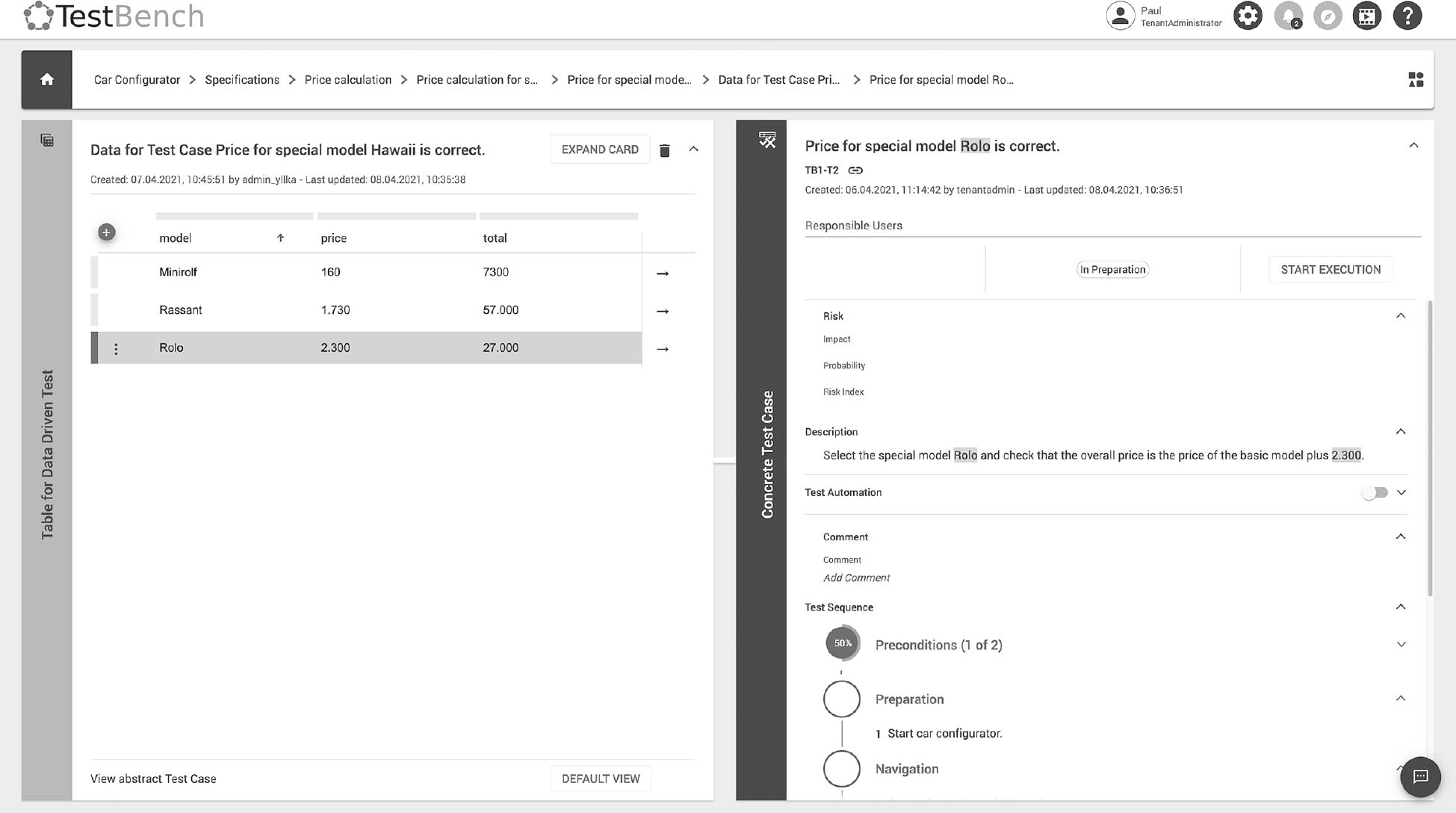Click the link icon next to TB1-T2
The width and height of the screenshot is (1456, 813).
(x=855, y=170)
